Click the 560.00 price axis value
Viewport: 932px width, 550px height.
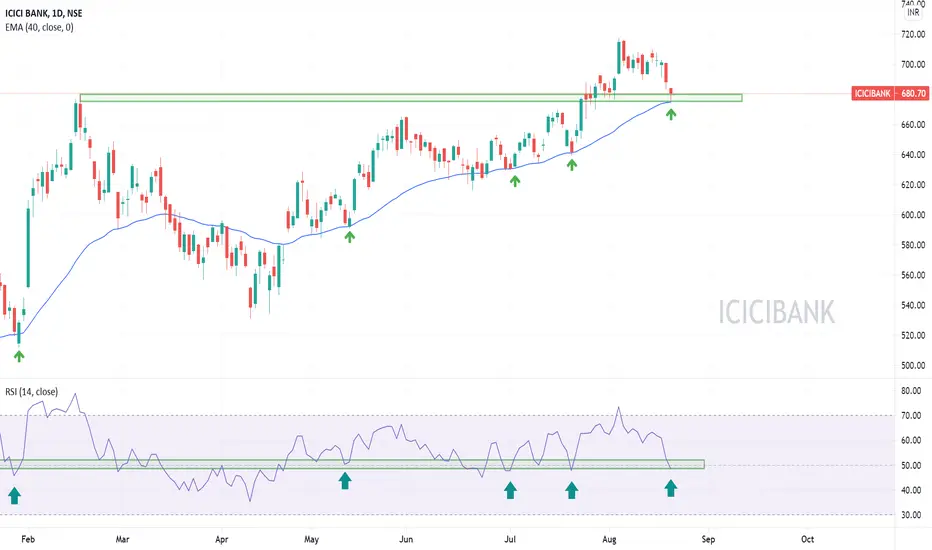pos(913,275)
